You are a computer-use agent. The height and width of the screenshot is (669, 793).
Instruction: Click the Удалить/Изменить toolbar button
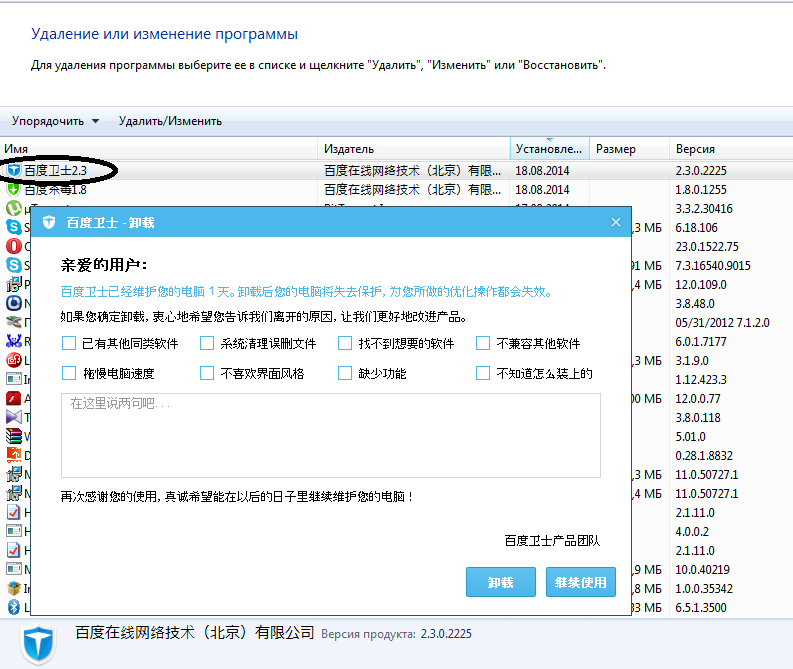tap(170, 121)
